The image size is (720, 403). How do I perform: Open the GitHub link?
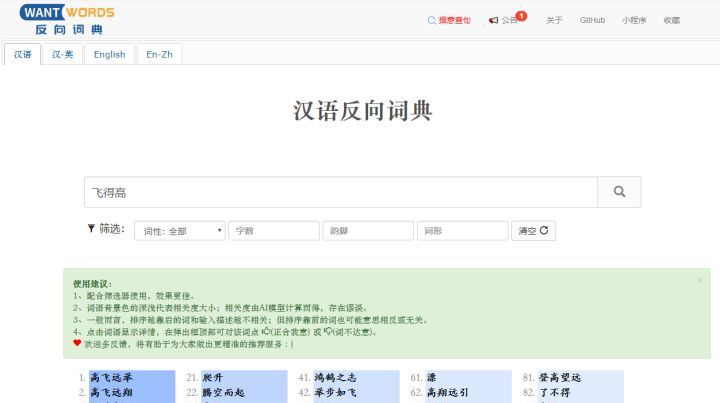(x=592, y=20)
